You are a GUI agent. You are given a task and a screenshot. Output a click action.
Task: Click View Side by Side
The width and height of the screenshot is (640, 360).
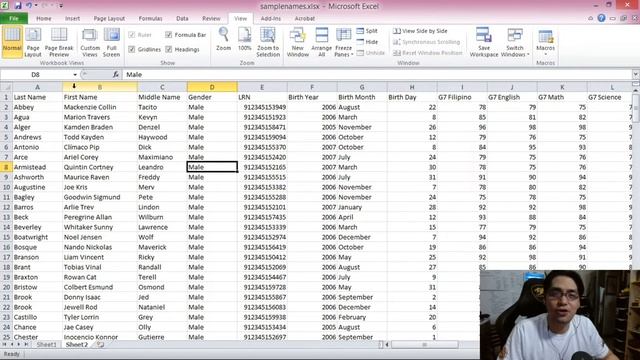click(420, 31)
